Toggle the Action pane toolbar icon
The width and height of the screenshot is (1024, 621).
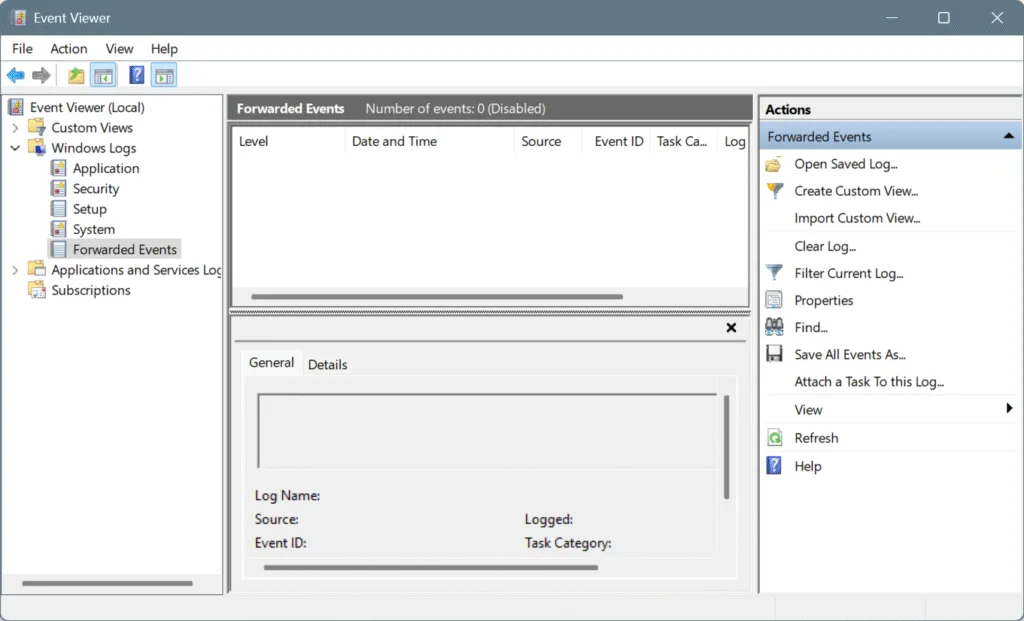coord(163,74)
